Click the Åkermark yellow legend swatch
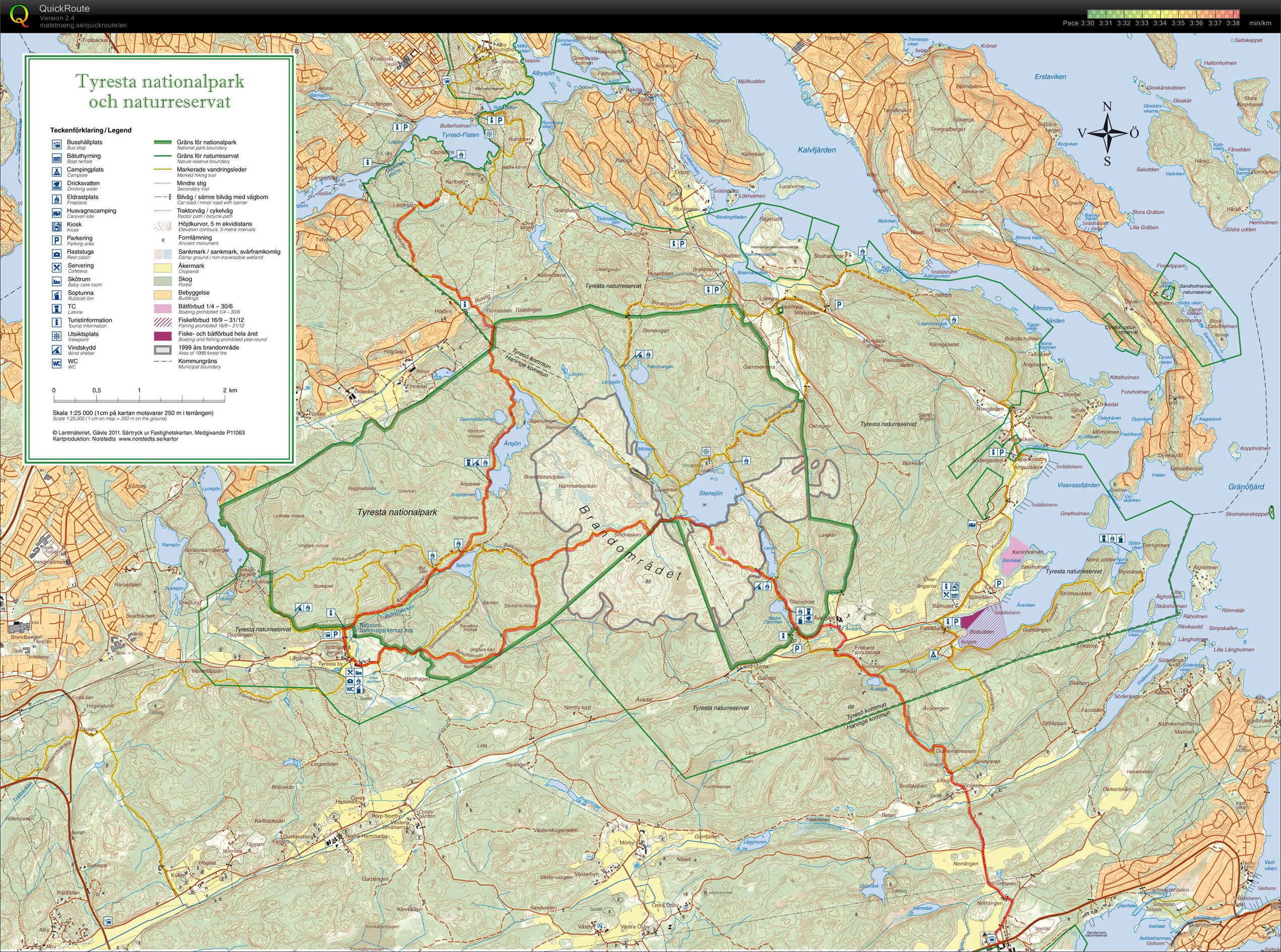This screenshot has width=1281, height=952. (163, 268)
